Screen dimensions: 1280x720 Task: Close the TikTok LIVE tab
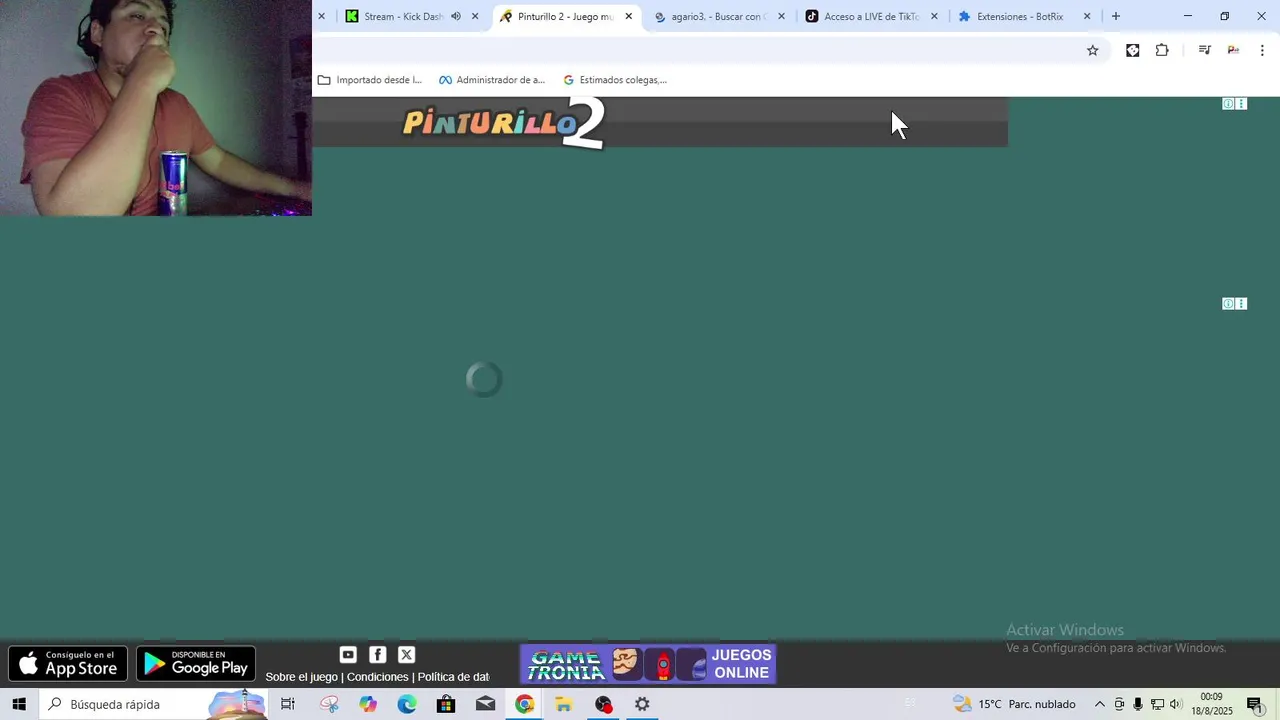click(x=935, y=16)
